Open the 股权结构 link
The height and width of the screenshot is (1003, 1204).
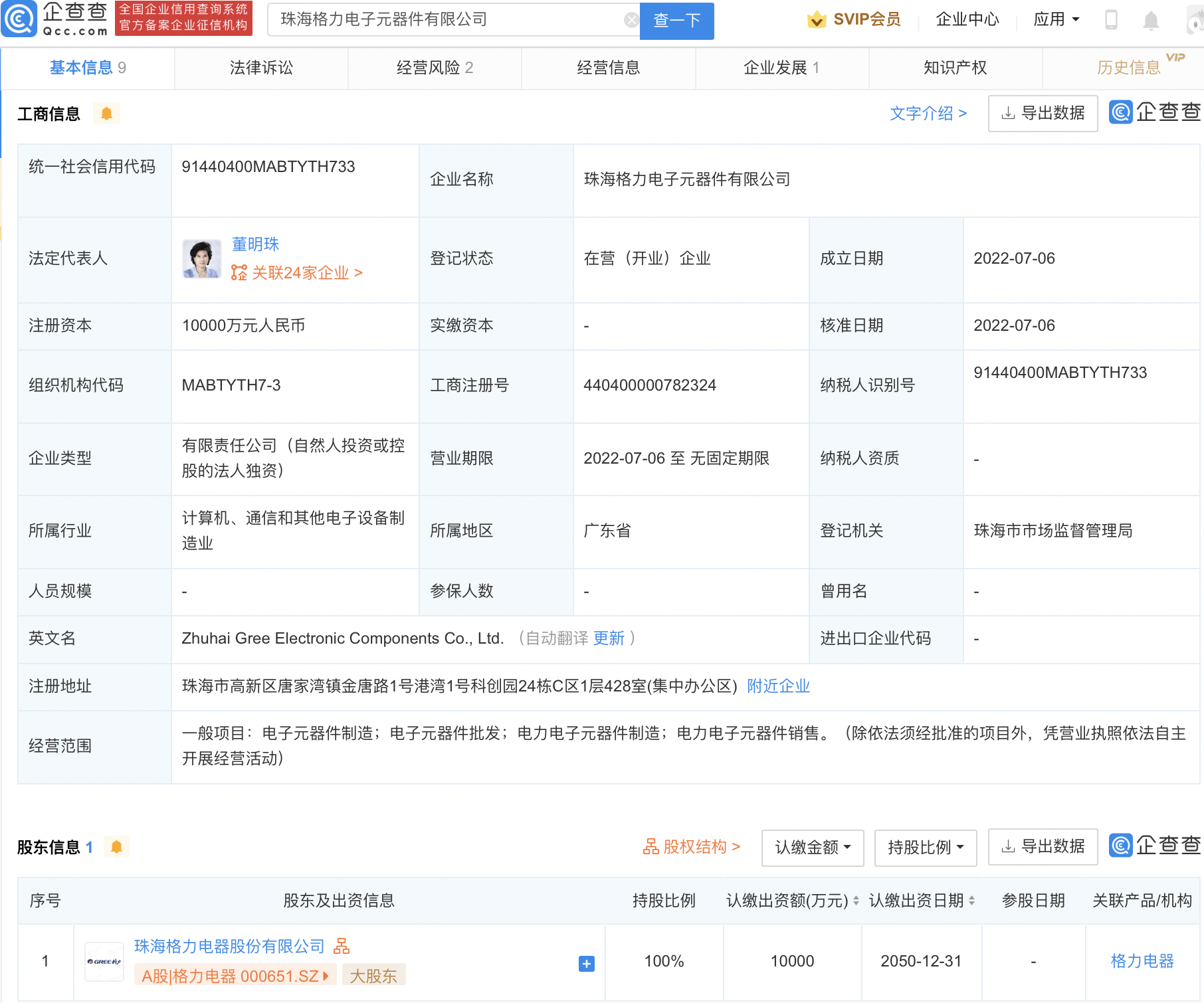(x=701, y=847)
